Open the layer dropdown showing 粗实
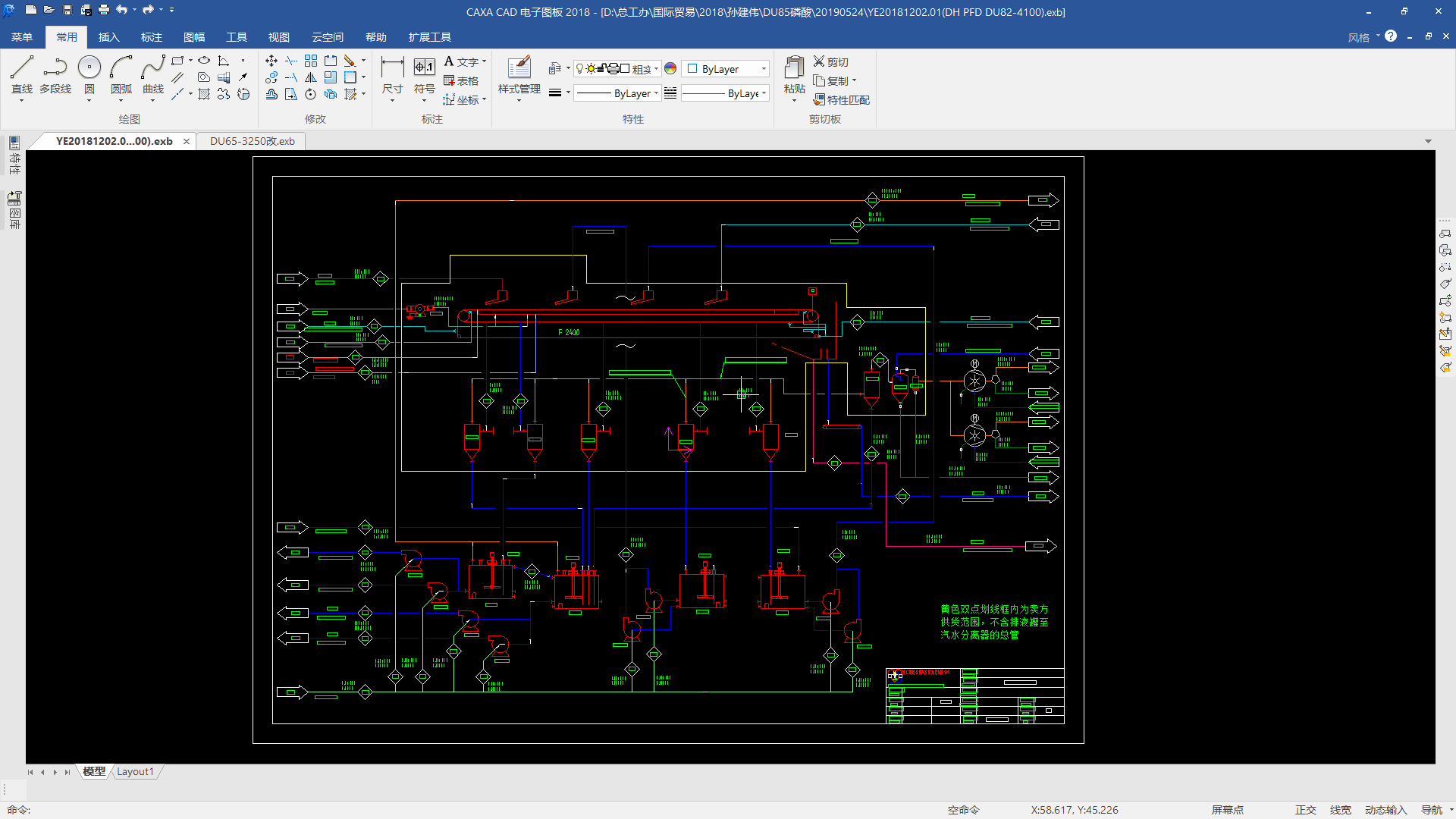The width and height of the screenshot is (1456, 819). click(656, 69)
